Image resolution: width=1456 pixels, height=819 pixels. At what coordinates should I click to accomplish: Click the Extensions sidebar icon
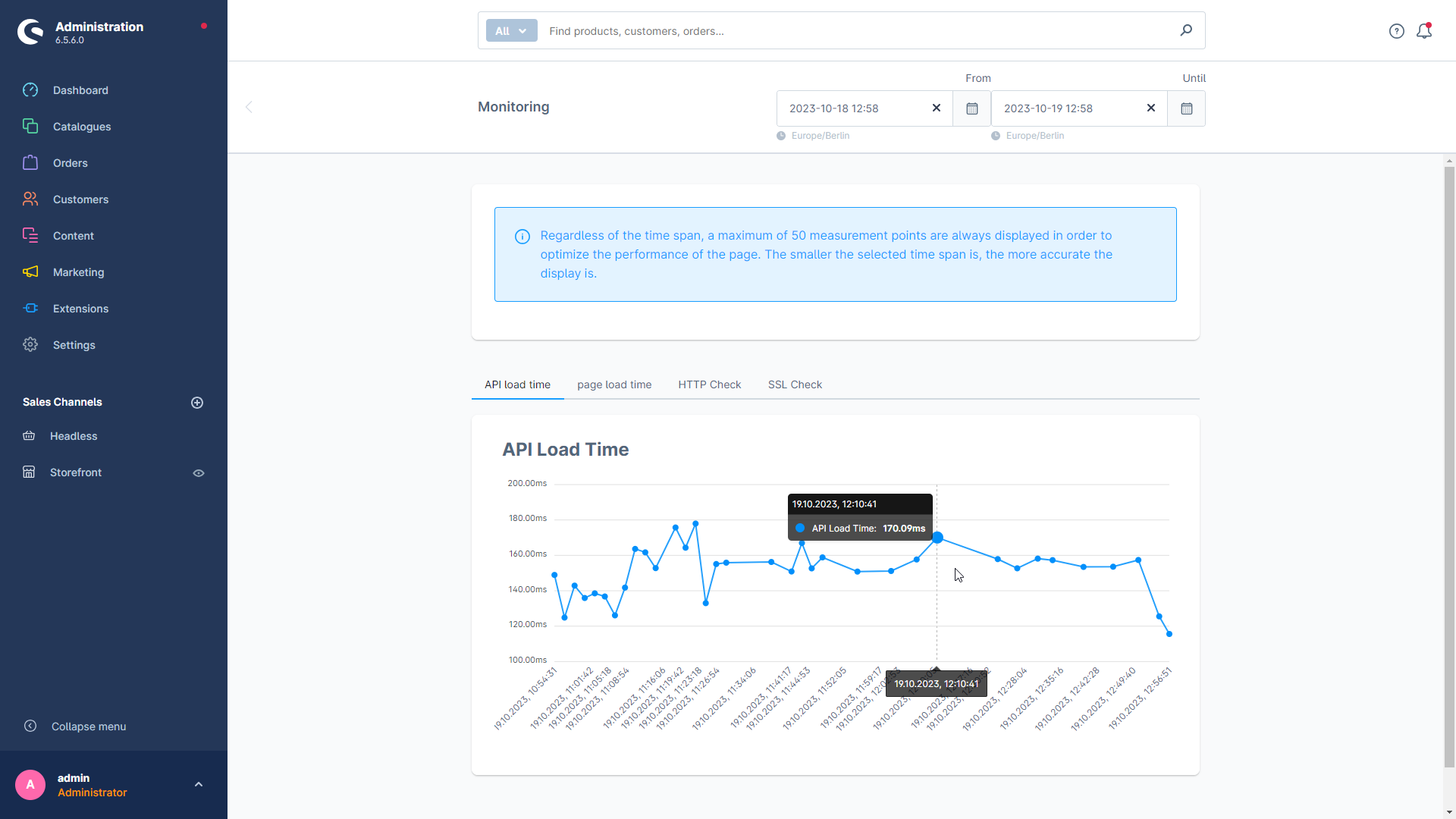tap(31, 308)
